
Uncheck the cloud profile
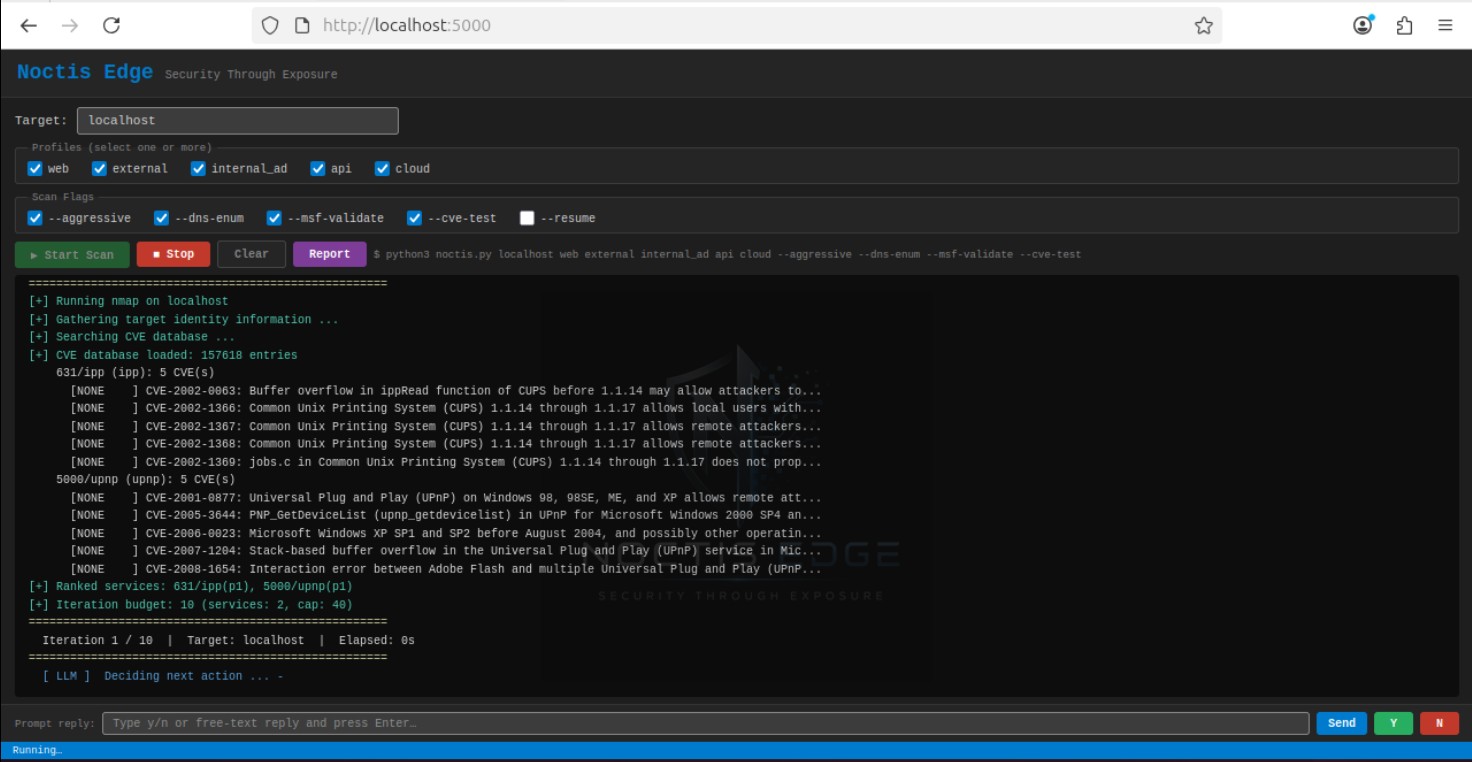pyautogui.click(x=382, y=168)
